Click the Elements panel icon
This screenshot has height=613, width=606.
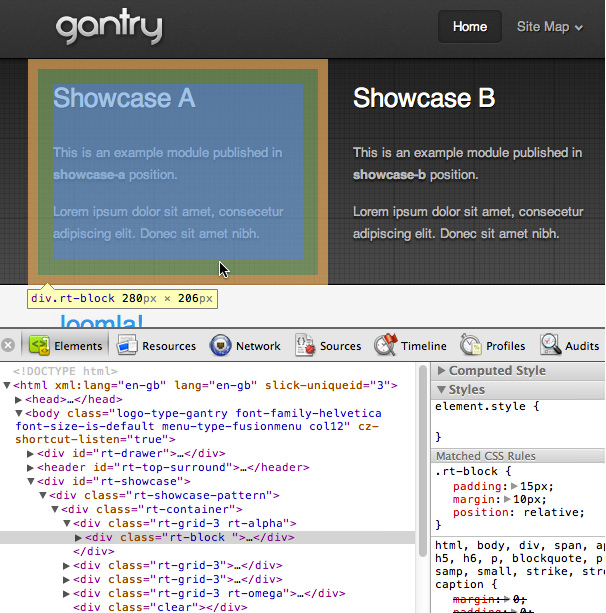[39, 346]
